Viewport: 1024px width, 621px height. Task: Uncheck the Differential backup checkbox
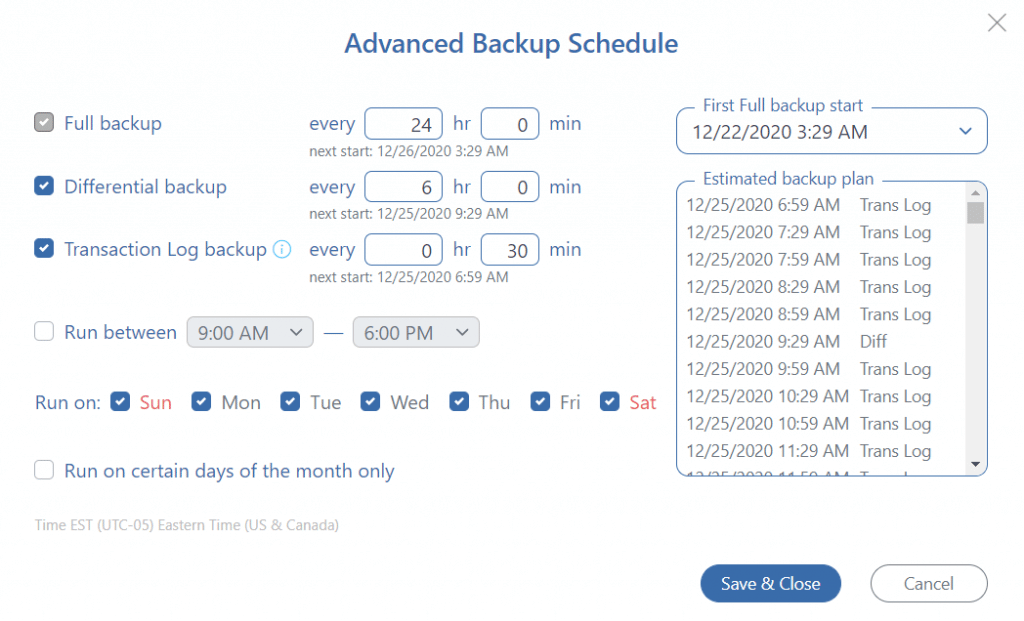[x=44, y=186]
